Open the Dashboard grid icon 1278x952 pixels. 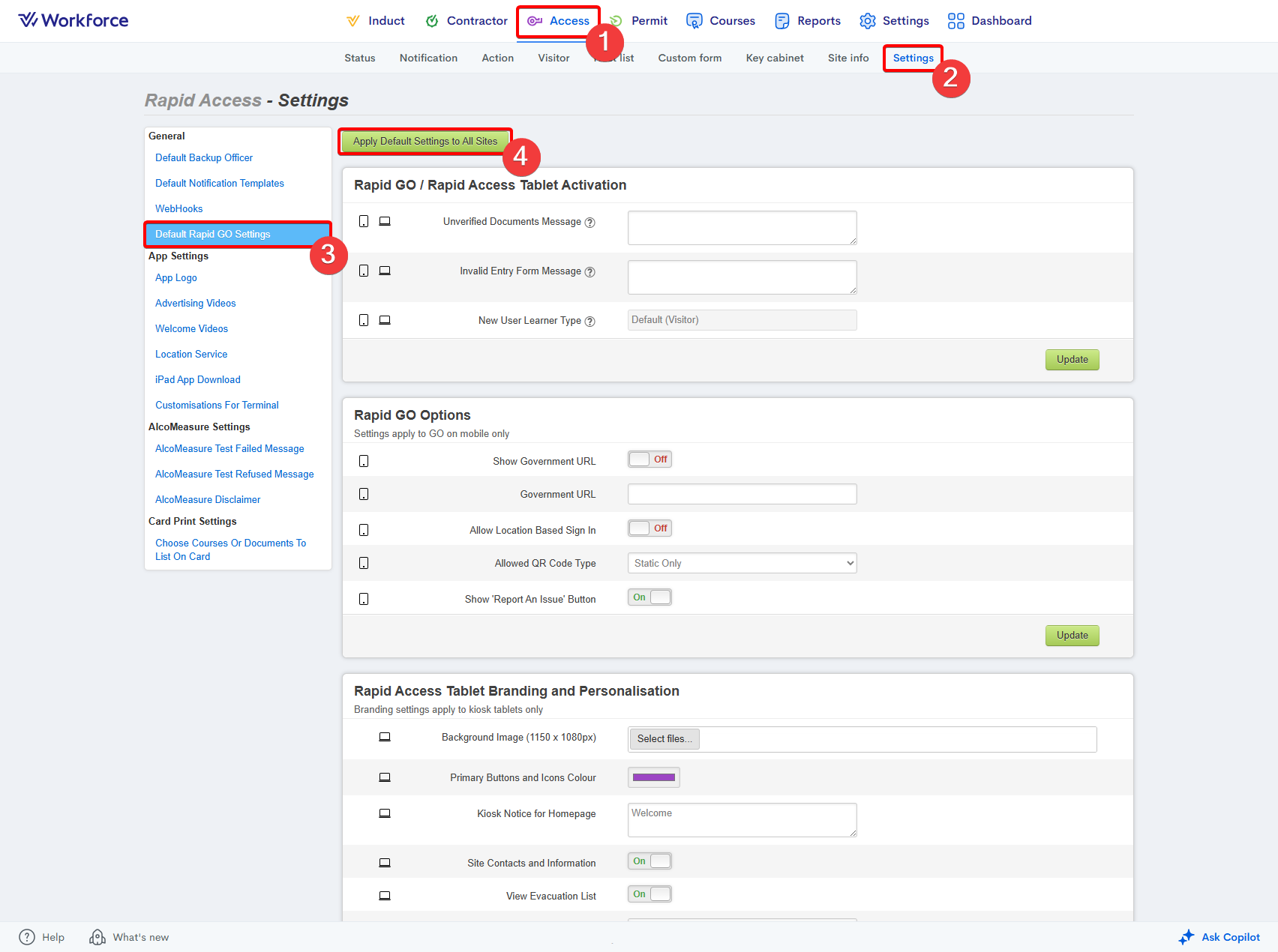point(955,21)
